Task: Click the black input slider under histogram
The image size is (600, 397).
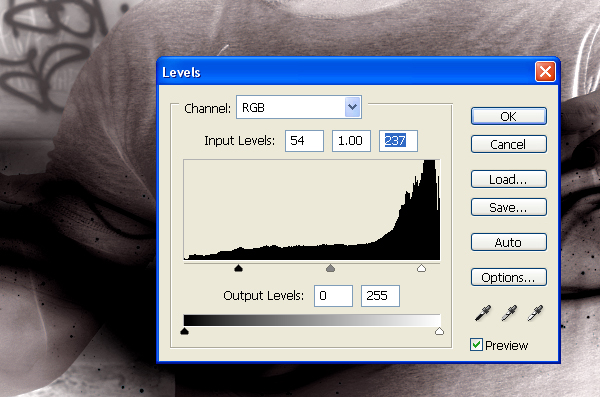Action: [x=238, y=268]
